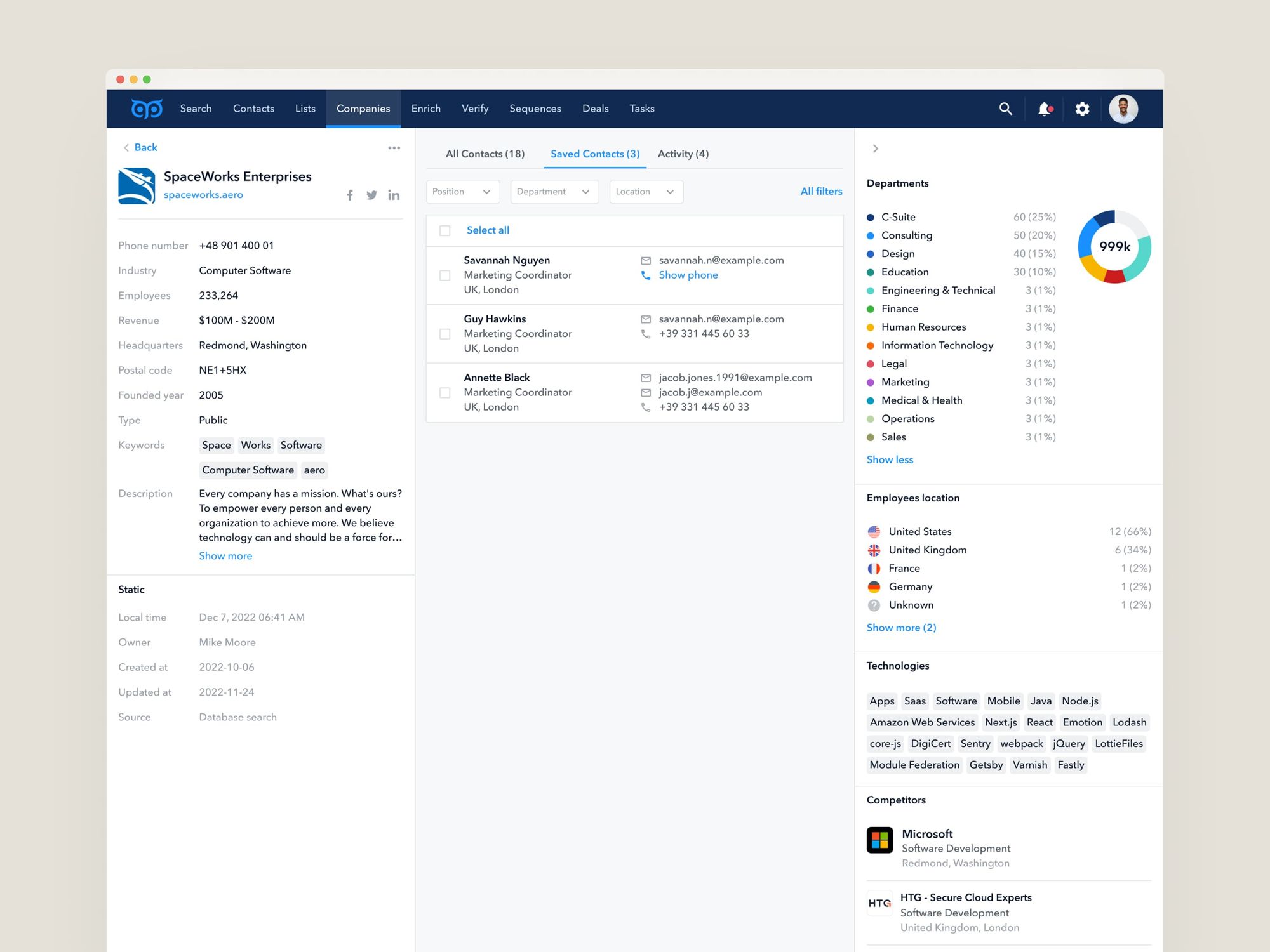Viewport: 1270px width, 952px height.
Task: Open settings gear icon
Action: pos(1083,109)
